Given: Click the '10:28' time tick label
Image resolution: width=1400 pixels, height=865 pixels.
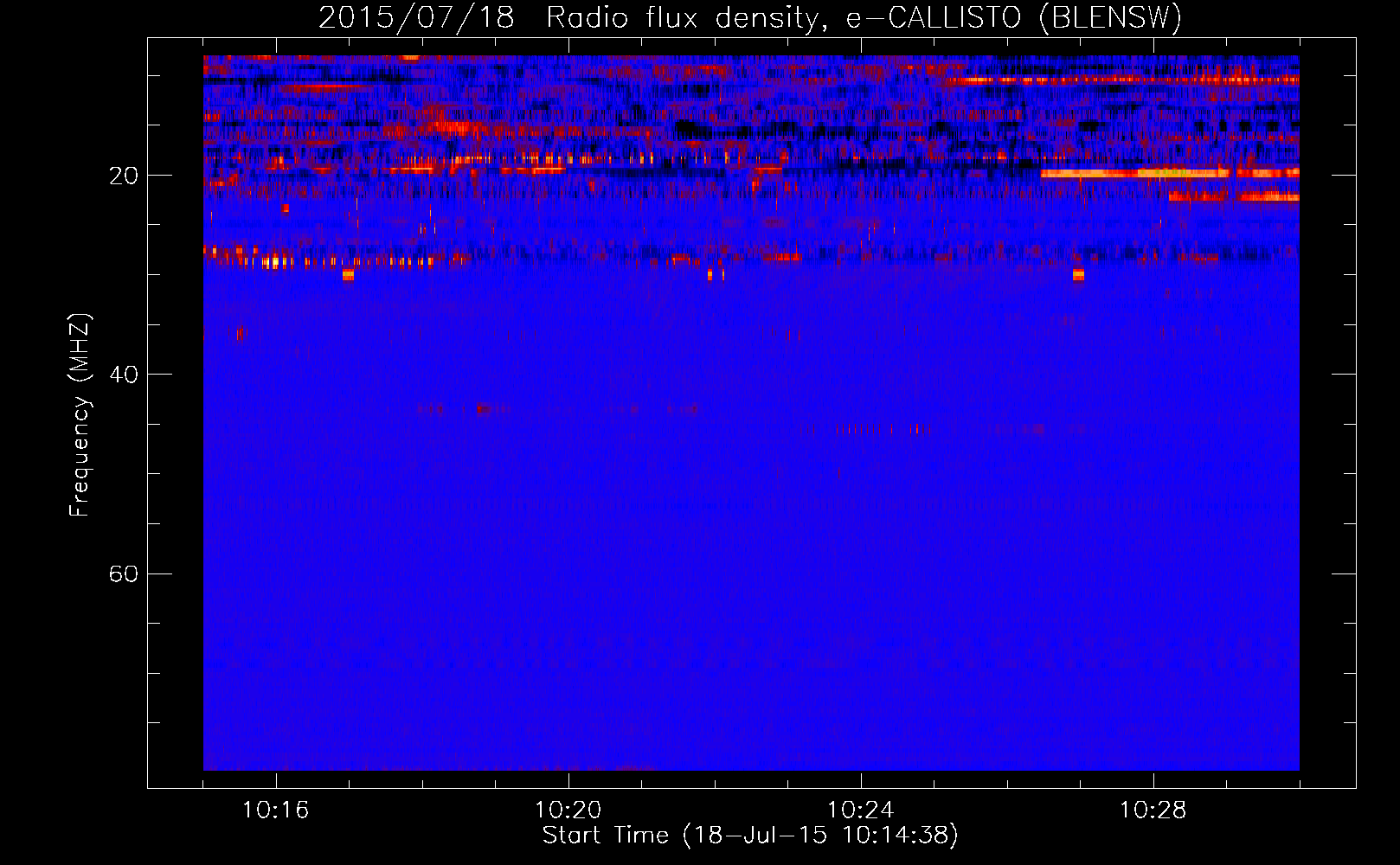Looking at the screenshot, I should tap(1153, 811).
